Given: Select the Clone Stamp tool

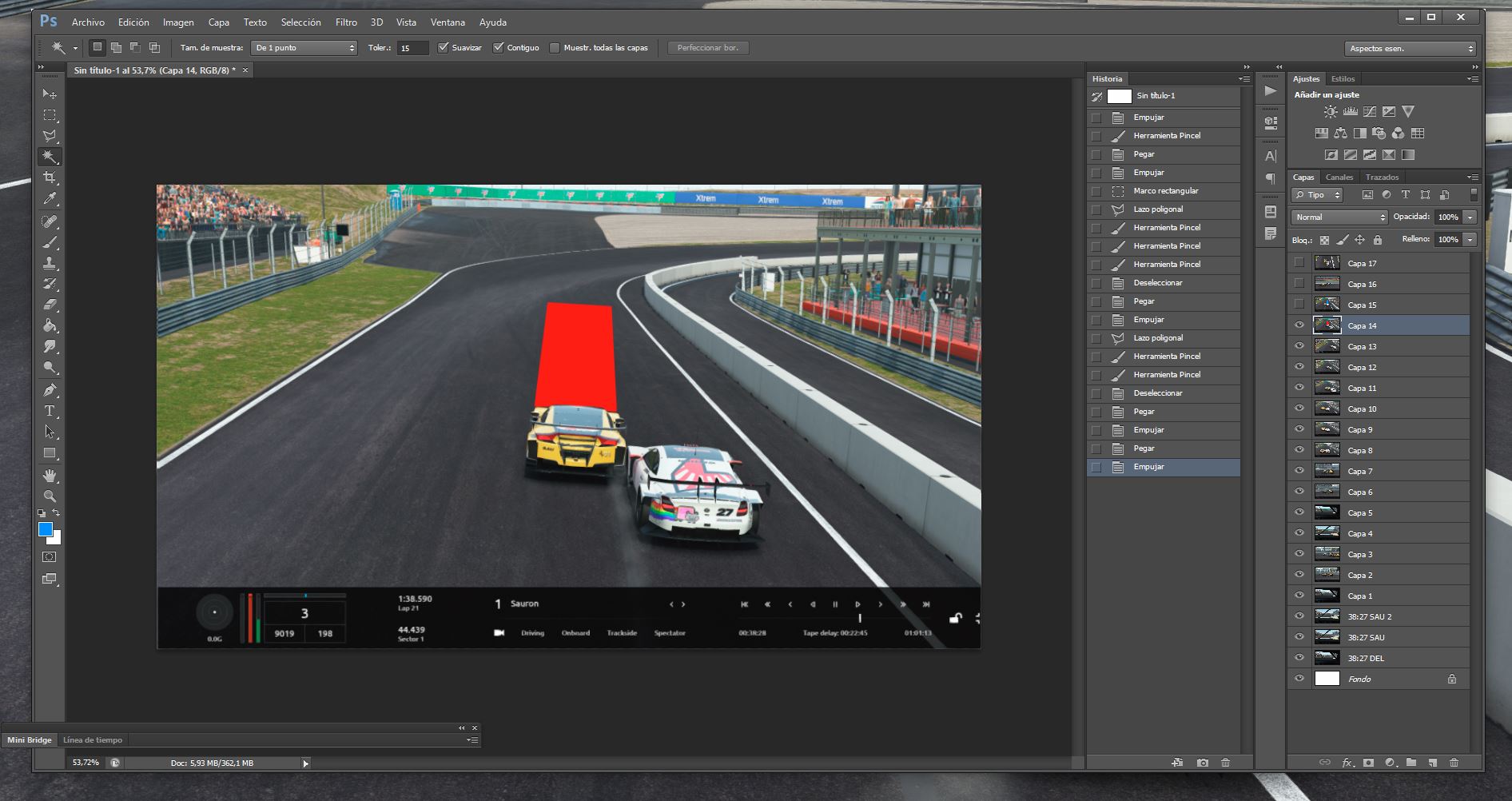Looking at the screenshot, I should pos(50,263).
